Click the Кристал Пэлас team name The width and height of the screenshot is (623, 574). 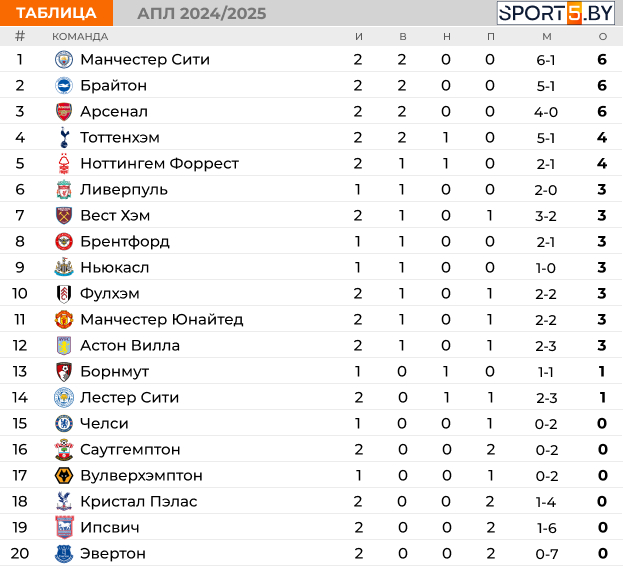click(139, 501)
